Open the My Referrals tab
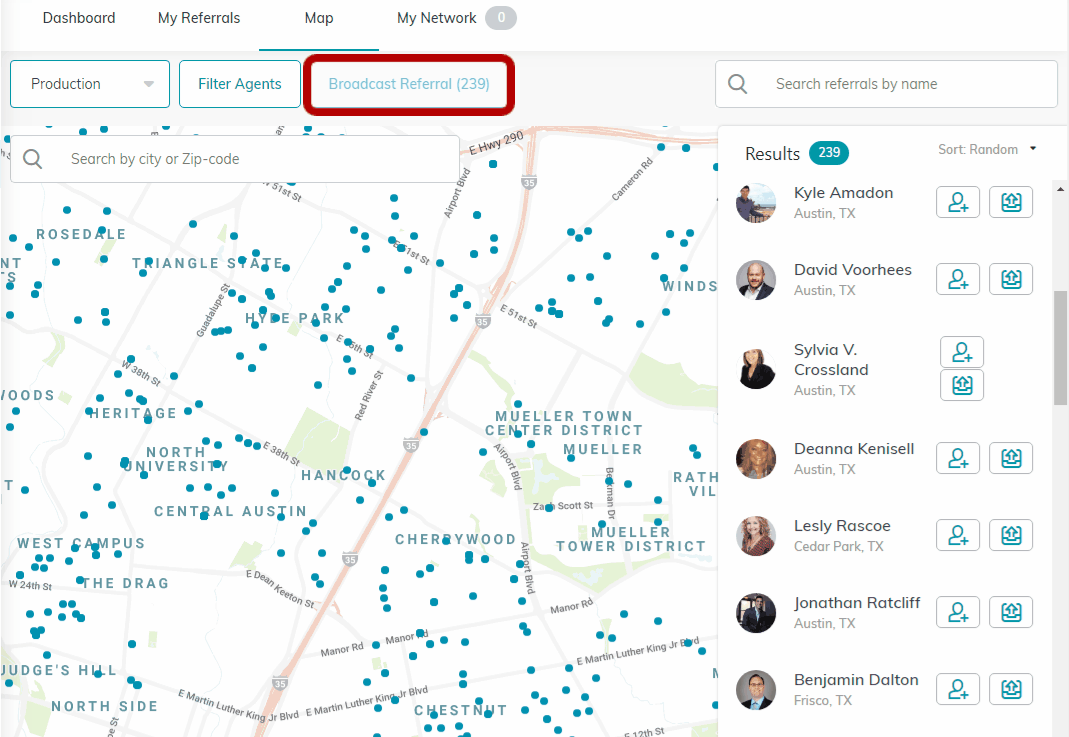Image resolution: width=1069 pixels, height=737 pixels. [198, 17]
